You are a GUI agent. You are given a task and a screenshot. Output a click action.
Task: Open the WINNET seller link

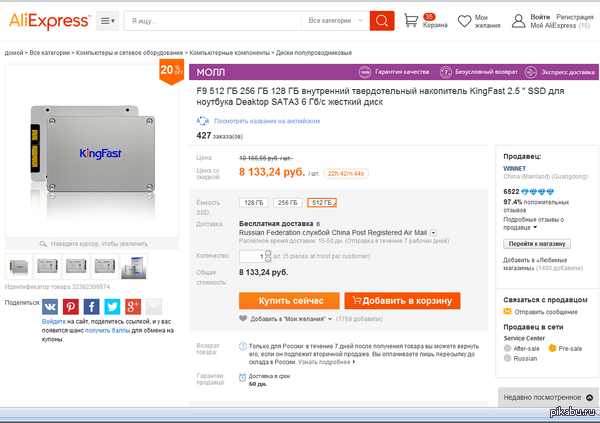(514, 168)
